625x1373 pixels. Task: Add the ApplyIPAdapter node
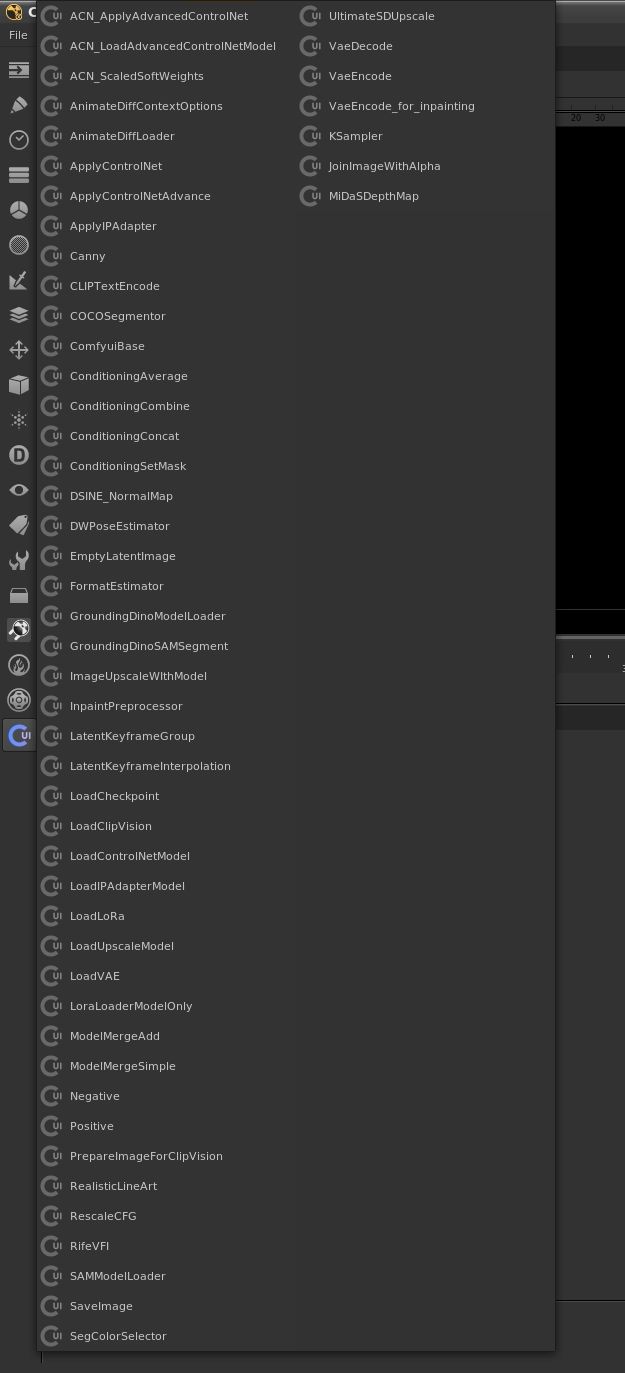(113, 226)
